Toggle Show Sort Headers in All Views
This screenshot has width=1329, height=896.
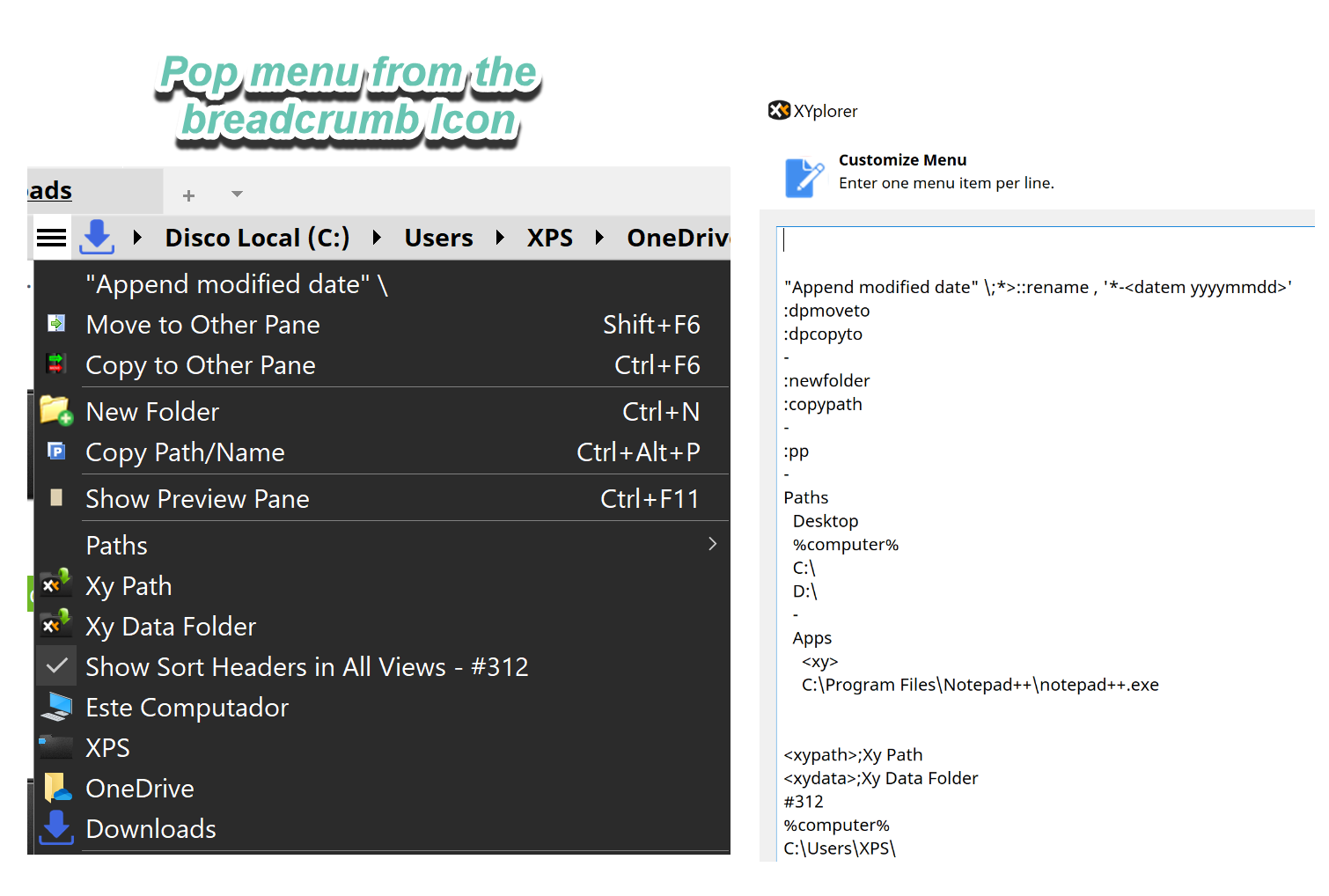pyautogui.click(x=306, y=666)
